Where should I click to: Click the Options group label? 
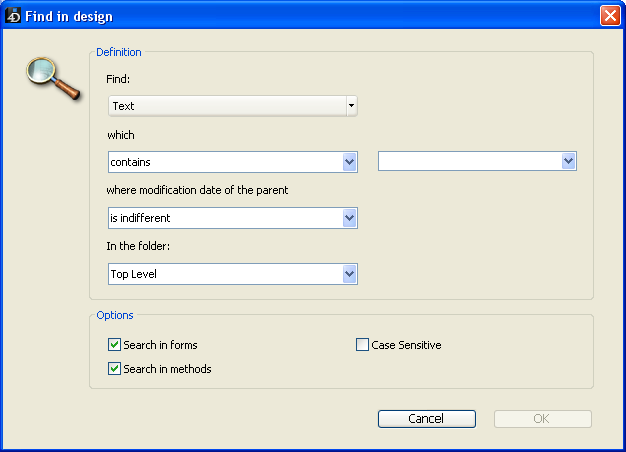click(115, 315)
